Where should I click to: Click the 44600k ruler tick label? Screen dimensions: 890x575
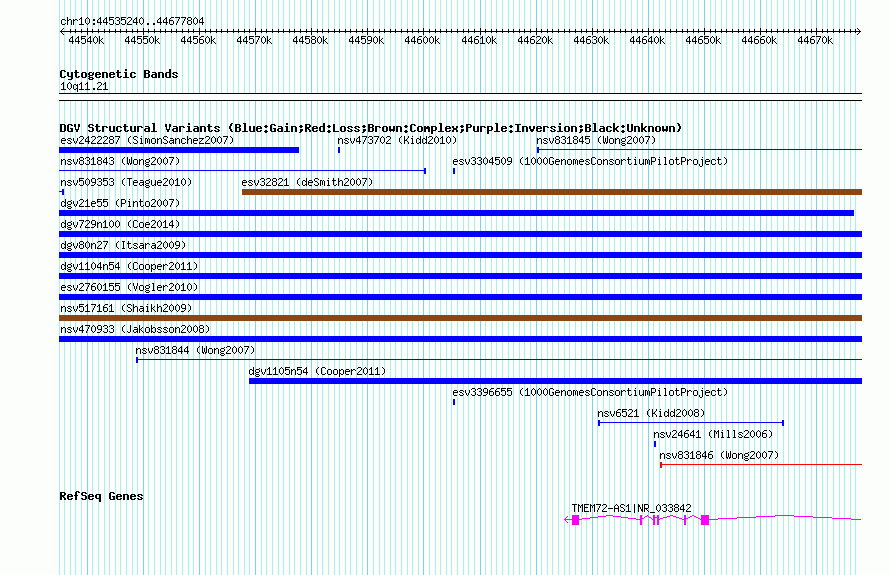(x=422, y=41)
